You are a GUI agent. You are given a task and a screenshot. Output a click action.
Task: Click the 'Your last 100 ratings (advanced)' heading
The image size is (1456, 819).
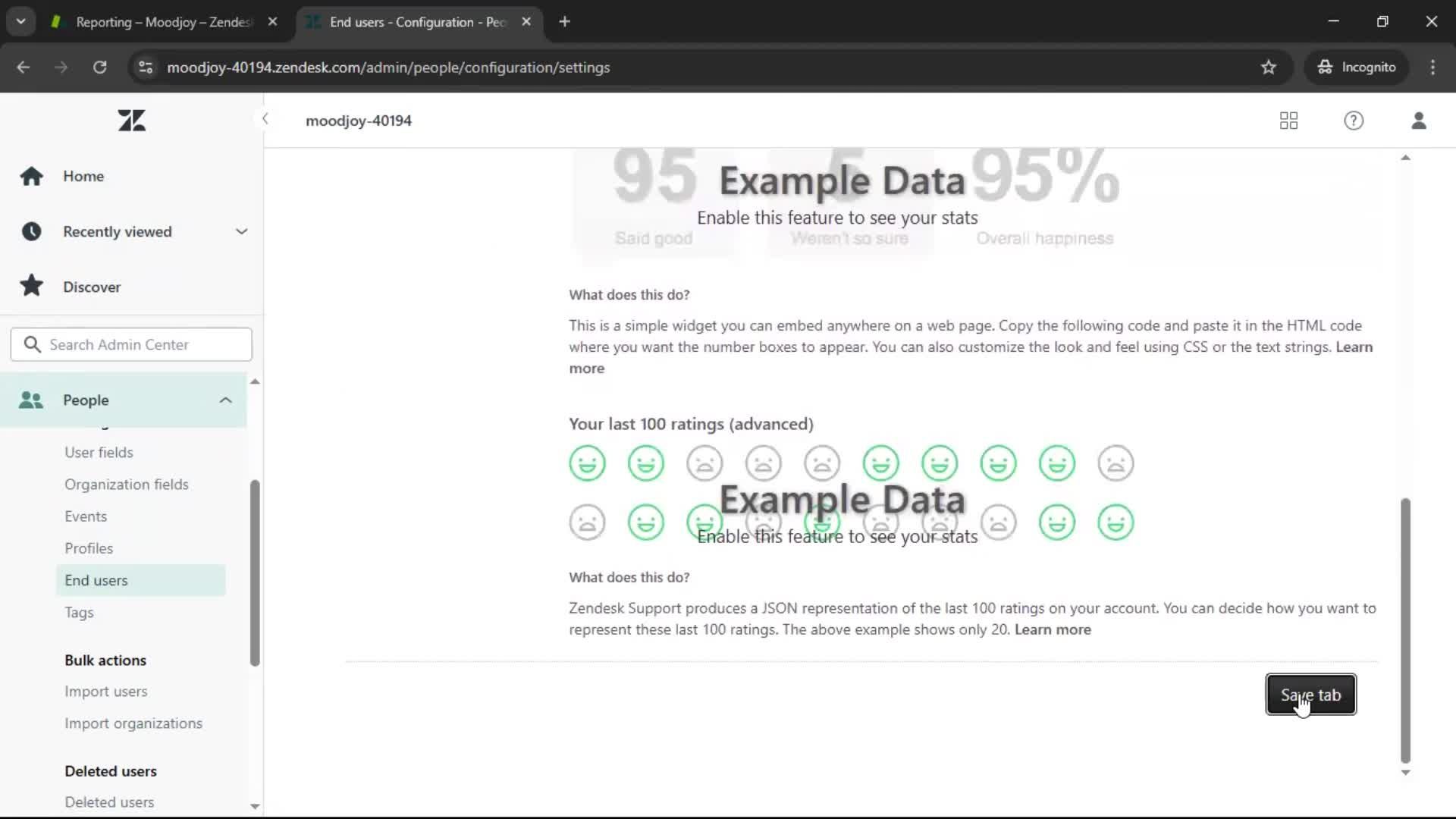[x=691, y=424]
